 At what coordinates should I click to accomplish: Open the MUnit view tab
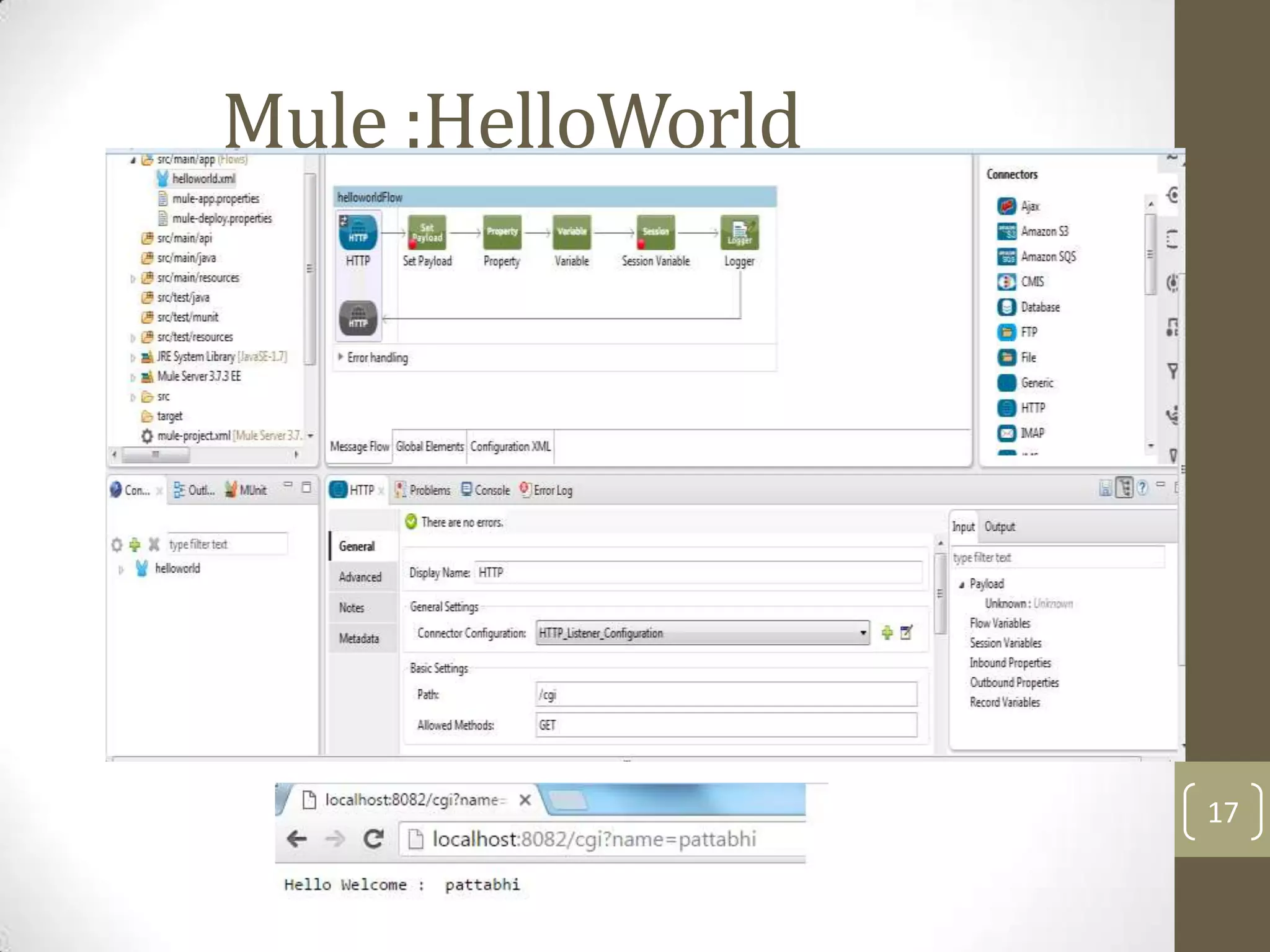pos(246,490)
